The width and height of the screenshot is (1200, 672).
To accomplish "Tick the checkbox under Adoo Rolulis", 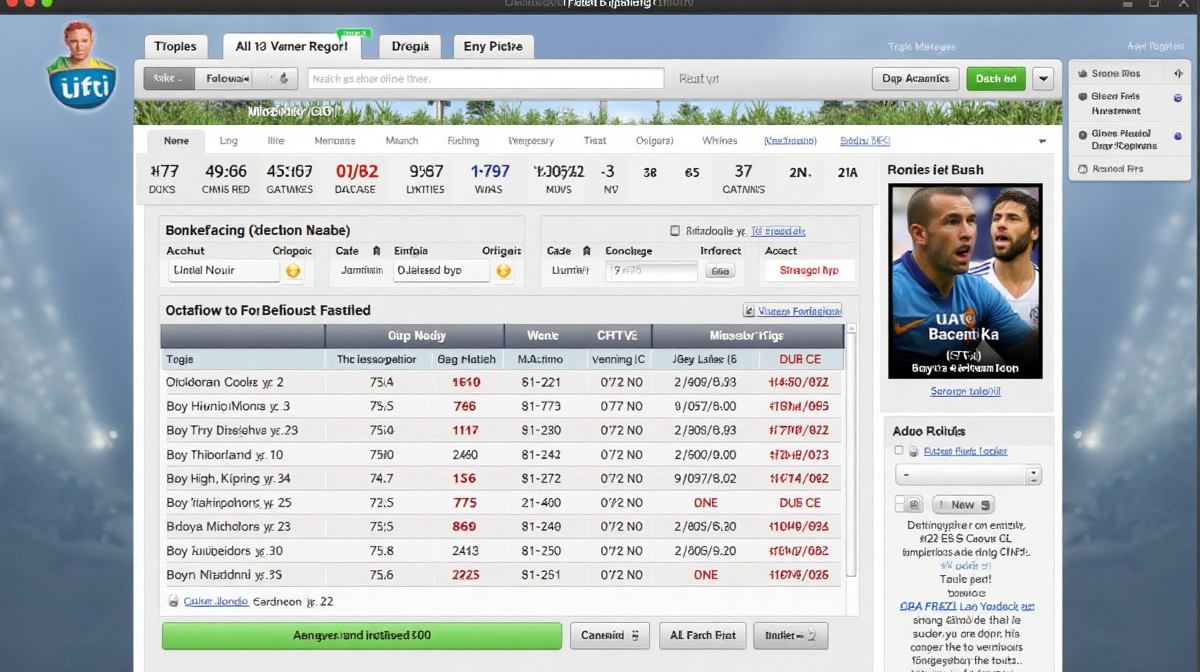I will [899, 451].
